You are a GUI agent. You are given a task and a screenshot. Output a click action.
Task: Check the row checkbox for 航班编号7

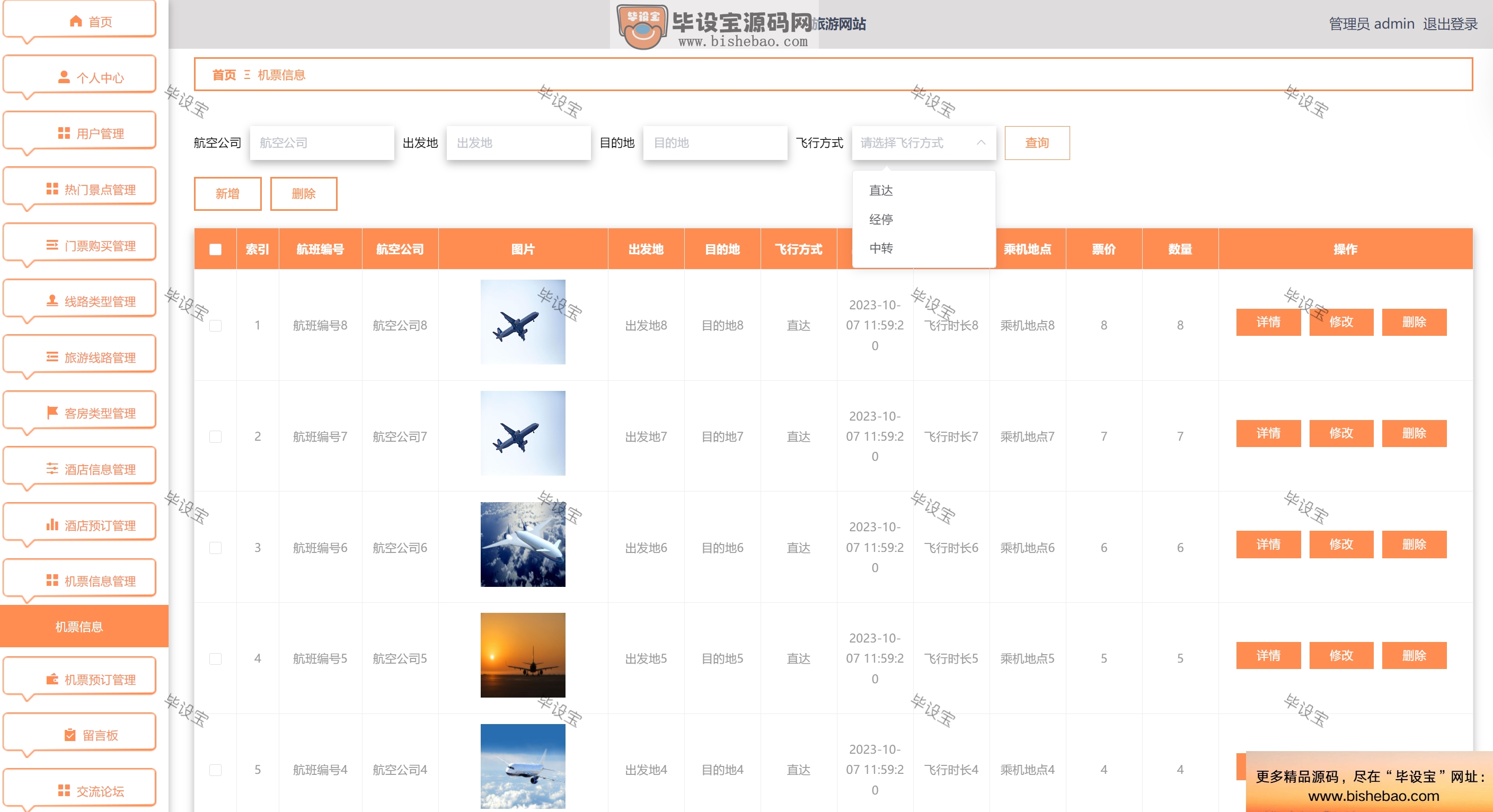(216, 436)
